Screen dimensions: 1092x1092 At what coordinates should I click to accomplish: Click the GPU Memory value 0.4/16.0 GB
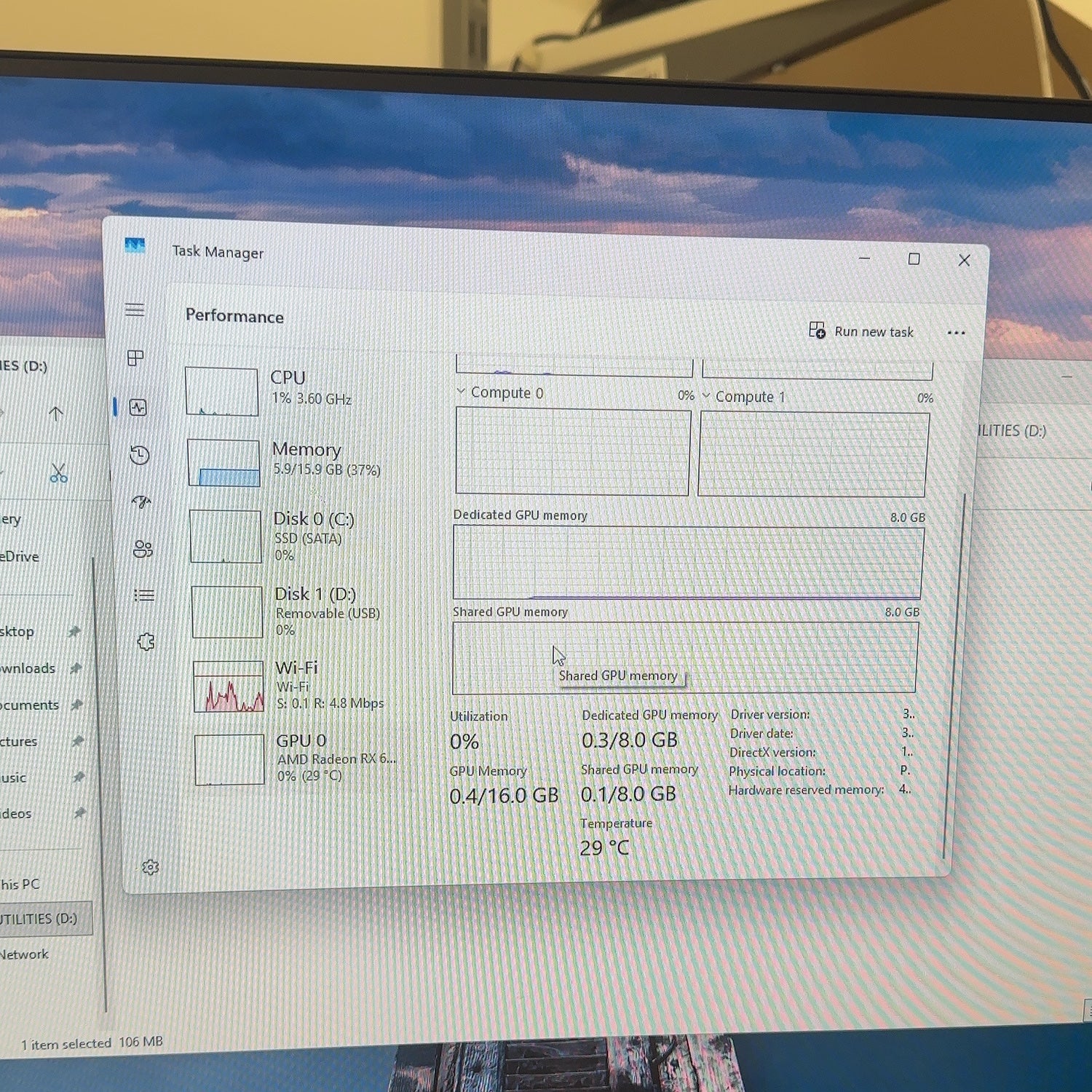[x=504, y=796]
